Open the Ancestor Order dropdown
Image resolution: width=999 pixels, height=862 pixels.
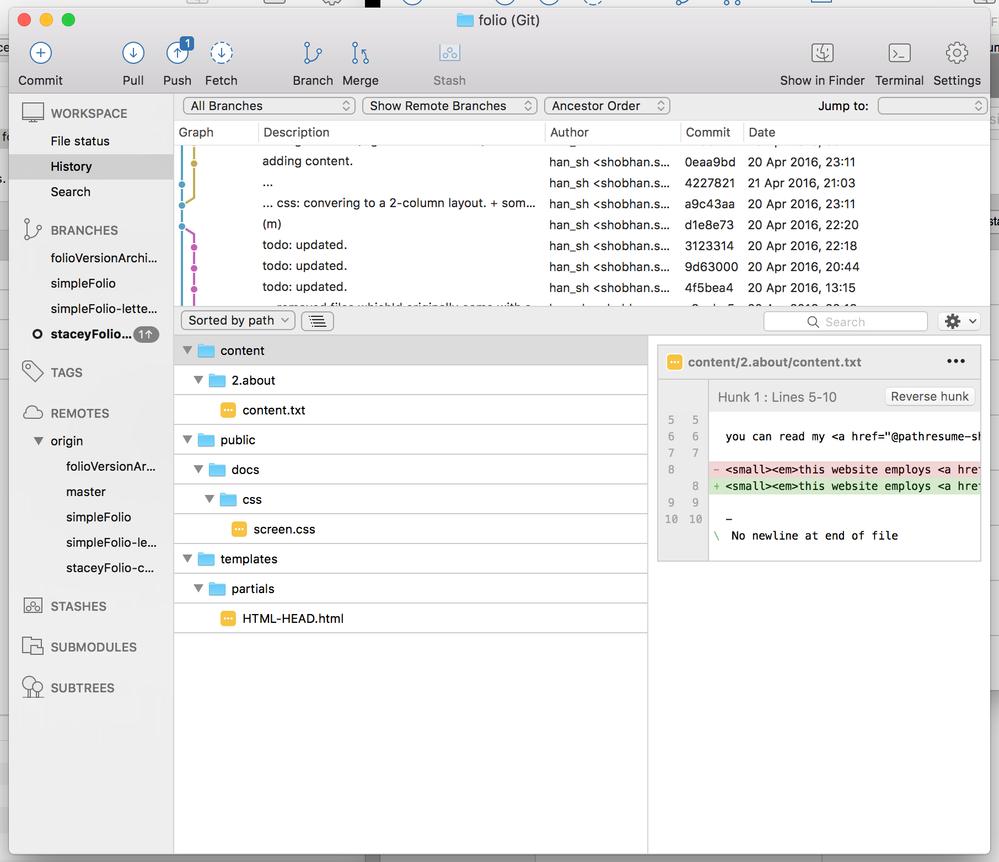click(607, 106)
